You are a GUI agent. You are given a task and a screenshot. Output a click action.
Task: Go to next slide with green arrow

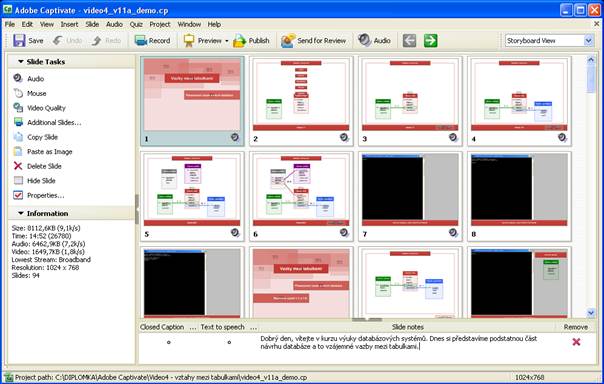(431, 40)
